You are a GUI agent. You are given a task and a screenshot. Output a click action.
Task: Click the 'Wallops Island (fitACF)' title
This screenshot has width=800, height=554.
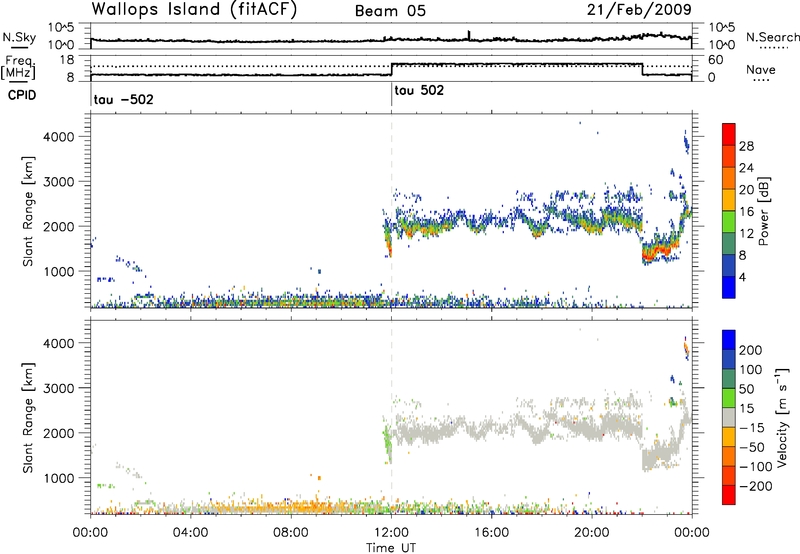pyautogui.click(x=194, y=9)
